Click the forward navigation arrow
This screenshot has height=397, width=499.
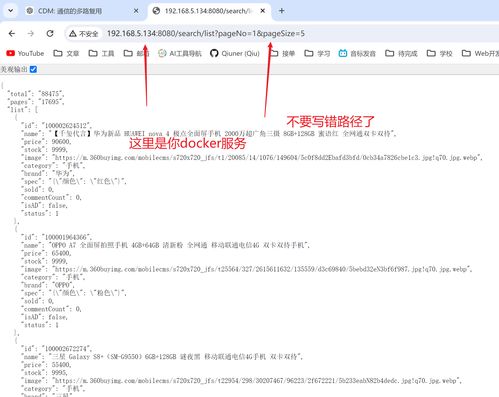(x=31, y=33)
